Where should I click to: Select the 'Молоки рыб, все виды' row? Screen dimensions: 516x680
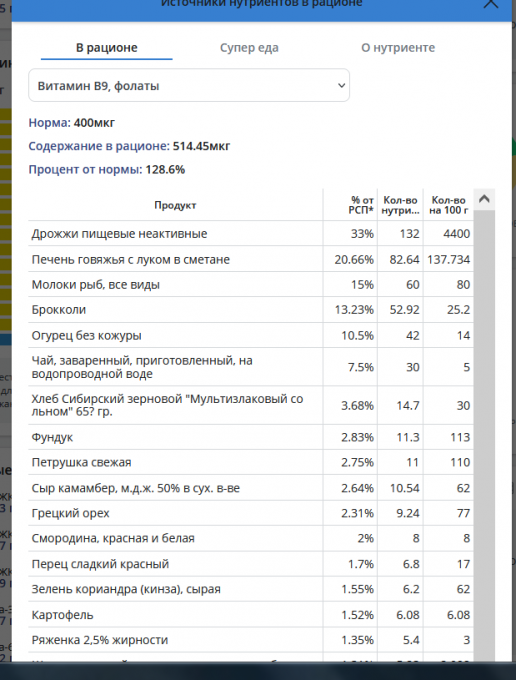pyautogui.click(x=251, y=284)
